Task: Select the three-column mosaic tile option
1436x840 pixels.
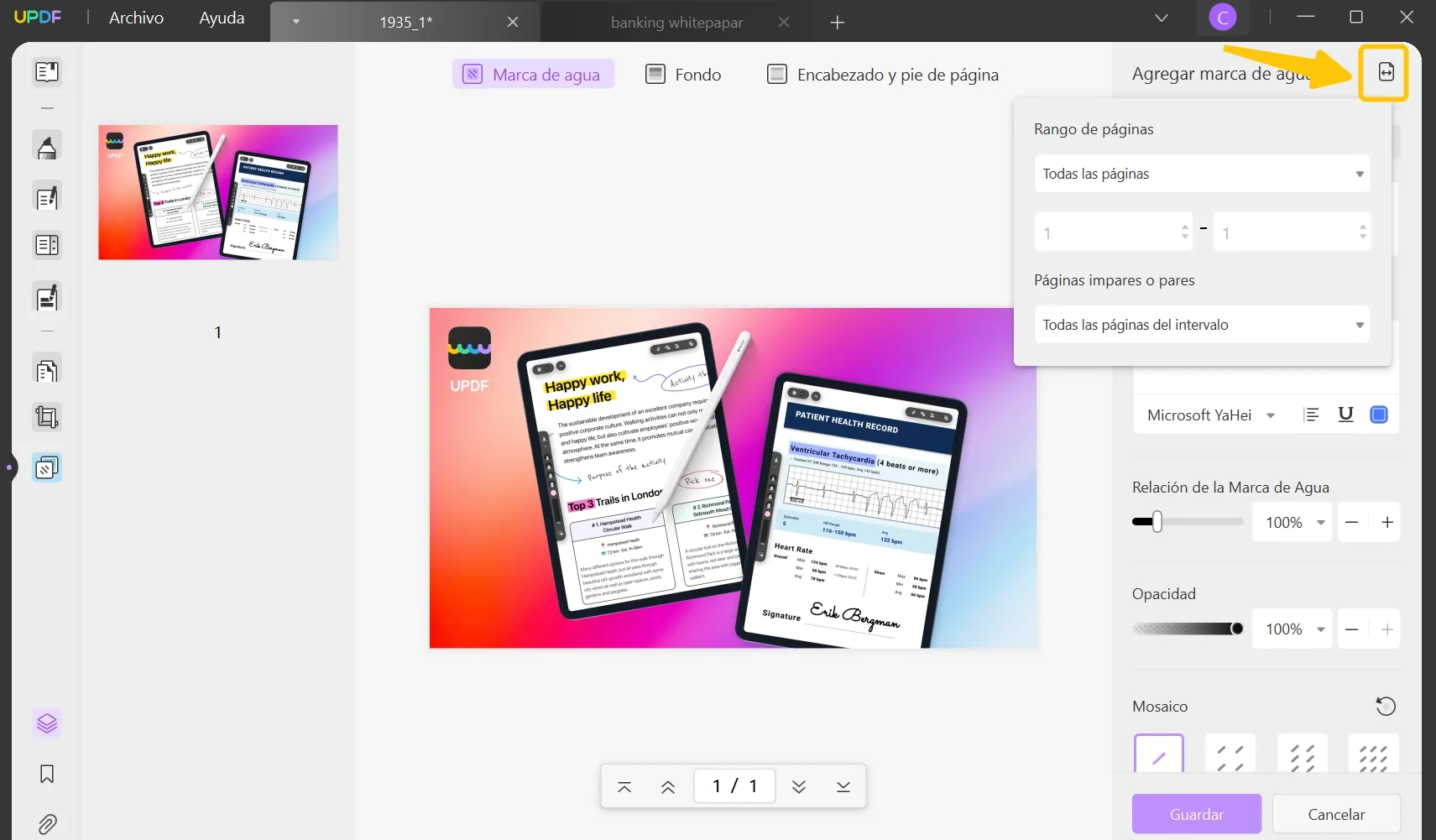Action: coord(1303,754)
